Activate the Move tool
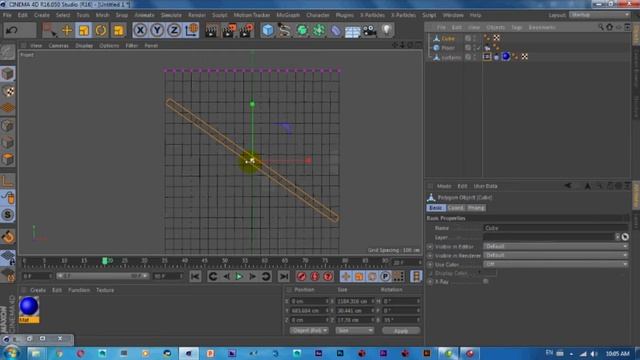Viewport: 640px width, 360px height. 67,30
